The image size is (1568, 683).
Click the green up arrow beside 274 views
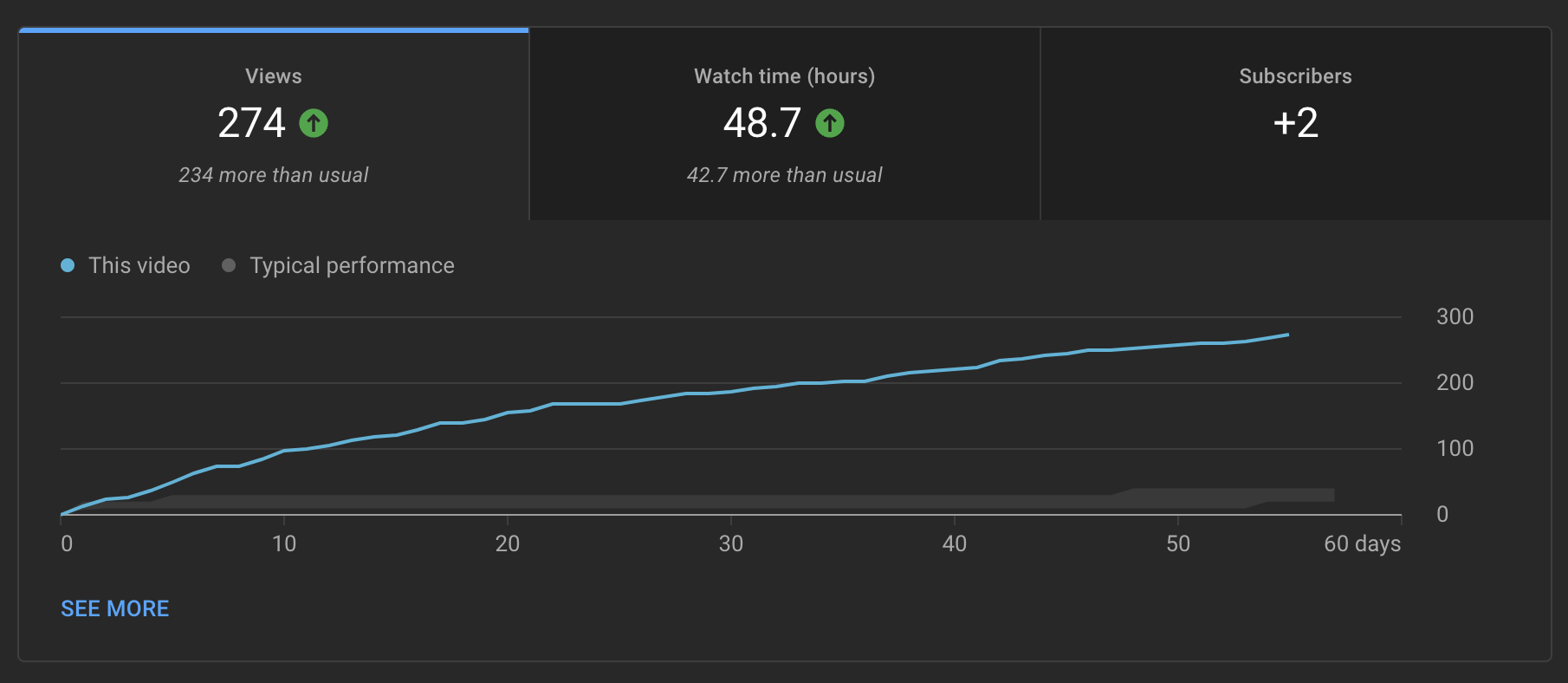314,123
